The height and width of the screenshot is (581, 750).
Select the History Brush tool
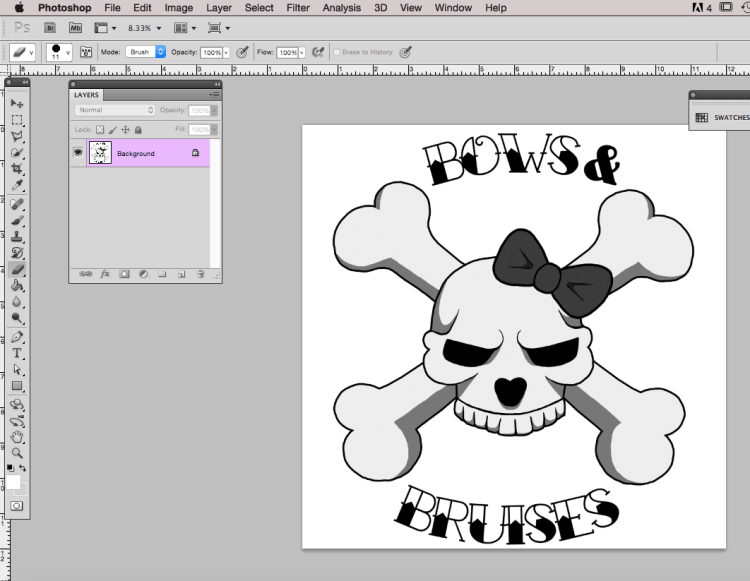tap(17, 253)
